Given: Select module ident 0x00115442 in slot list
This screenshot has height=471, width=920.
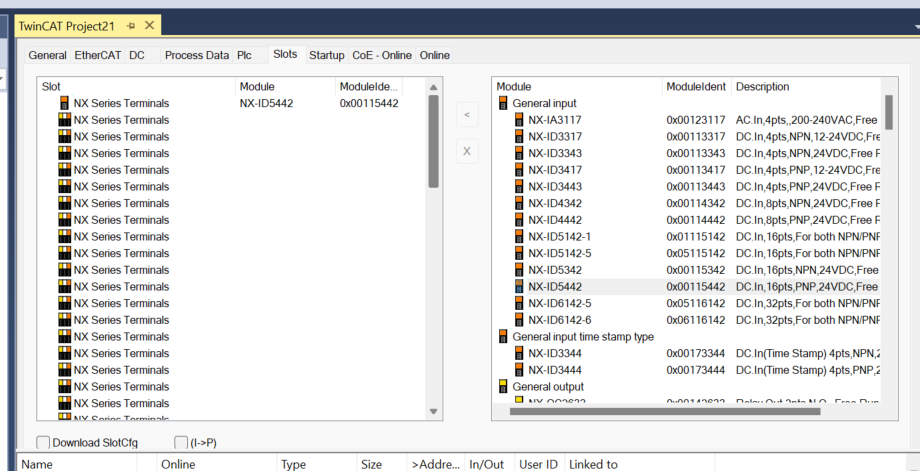Looking at the screenshot, I should click(x=369, y=103).
